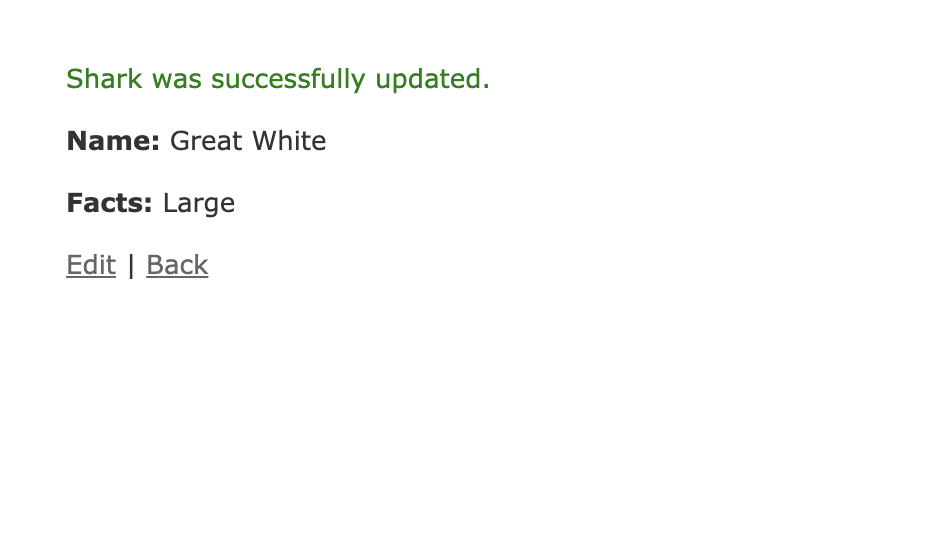Image resolution: width=928 pixels, height=534 pixels.
Task: Click the letter 'L' in 'Large'
Action: [x=169, y=203]
